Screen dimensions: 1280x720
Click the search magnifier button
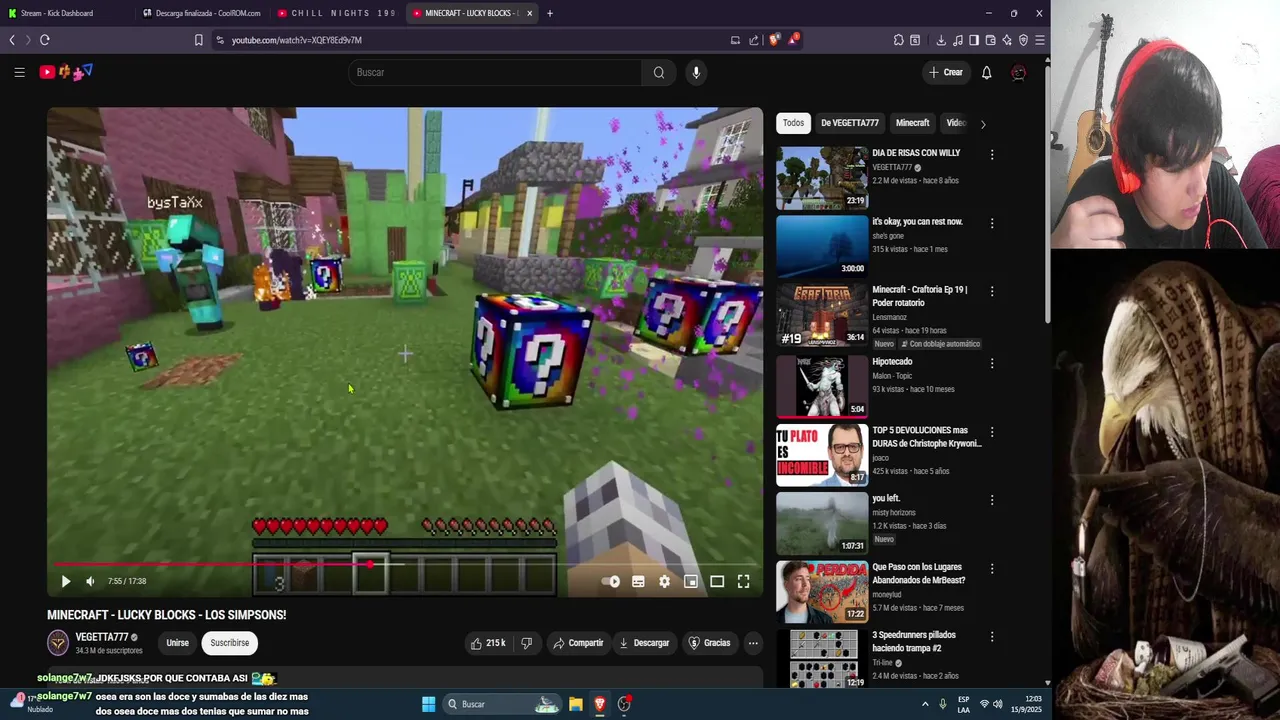(x=659, y=72)
